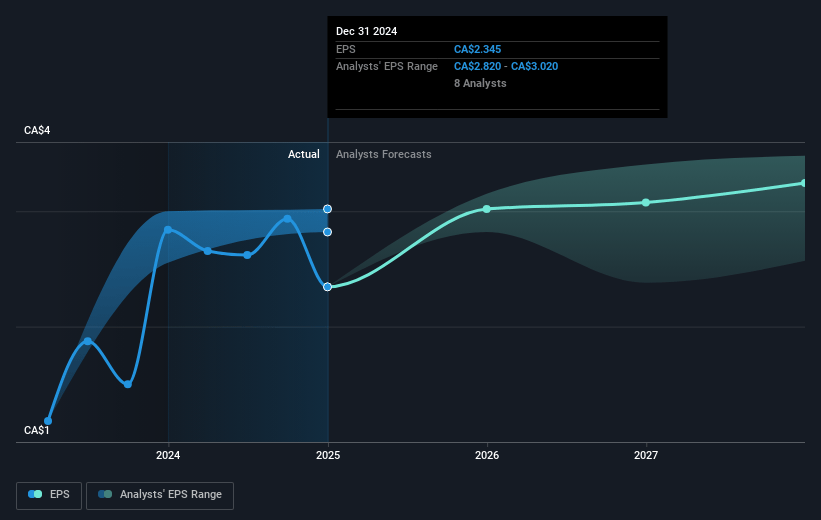The height and width of the screenshot is (520, 821).
Task: Click the CA$2.345 EPS value in tooltip
Action: (478, 49)
